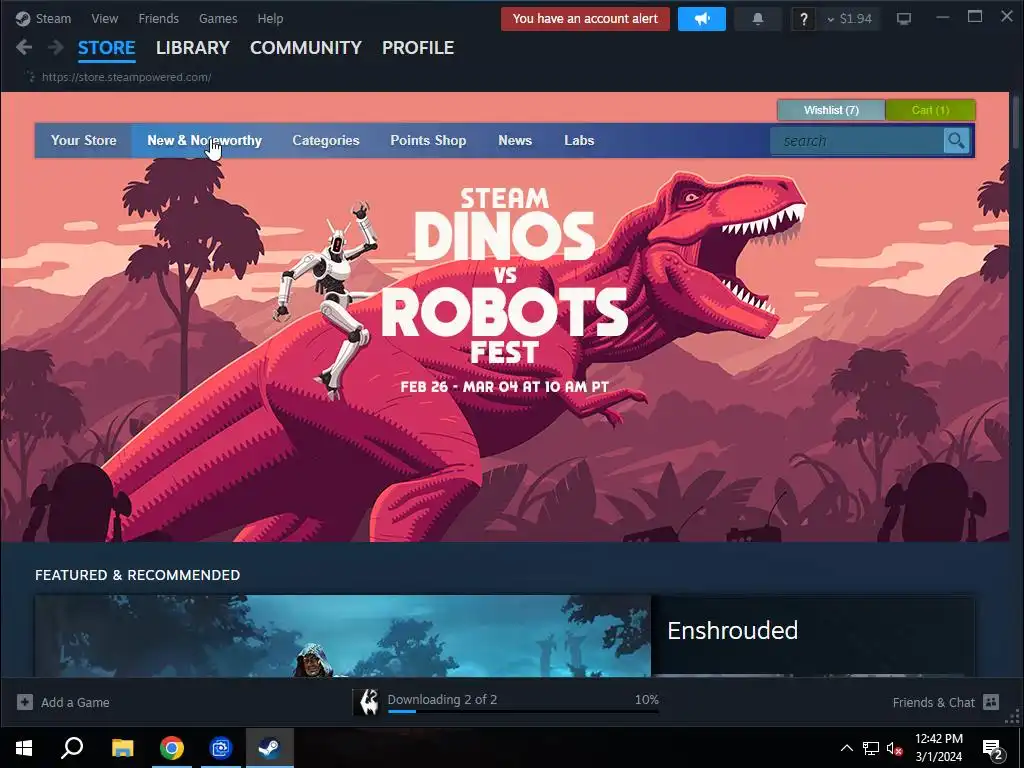Viewport: 1024px width, 768px height.
Task: Open the Windows Start menu
Action: click(24, 748)
